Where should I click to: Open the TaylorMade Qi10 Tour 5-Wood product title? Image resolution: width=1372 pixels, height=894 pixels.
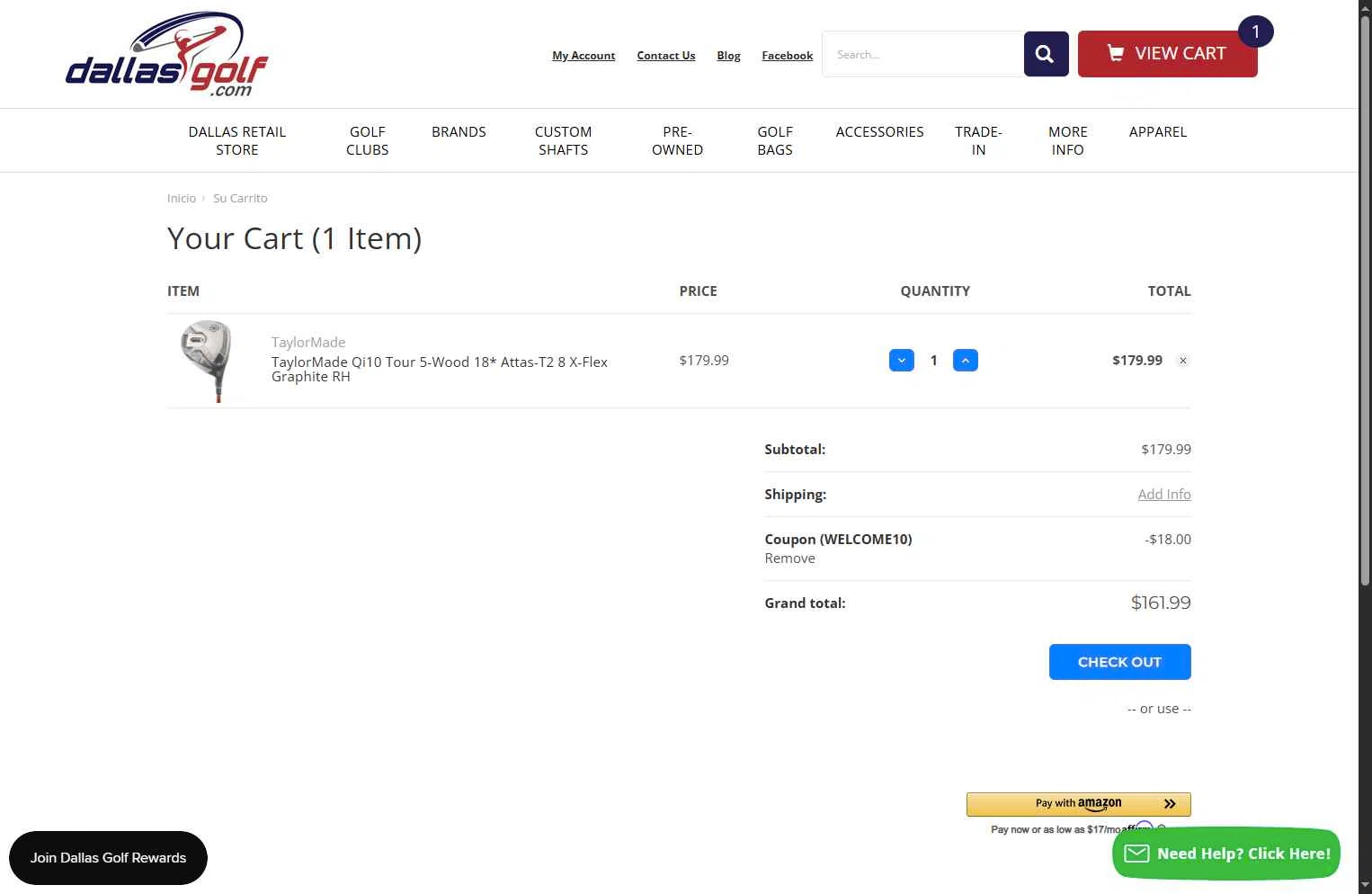point(440,369)
